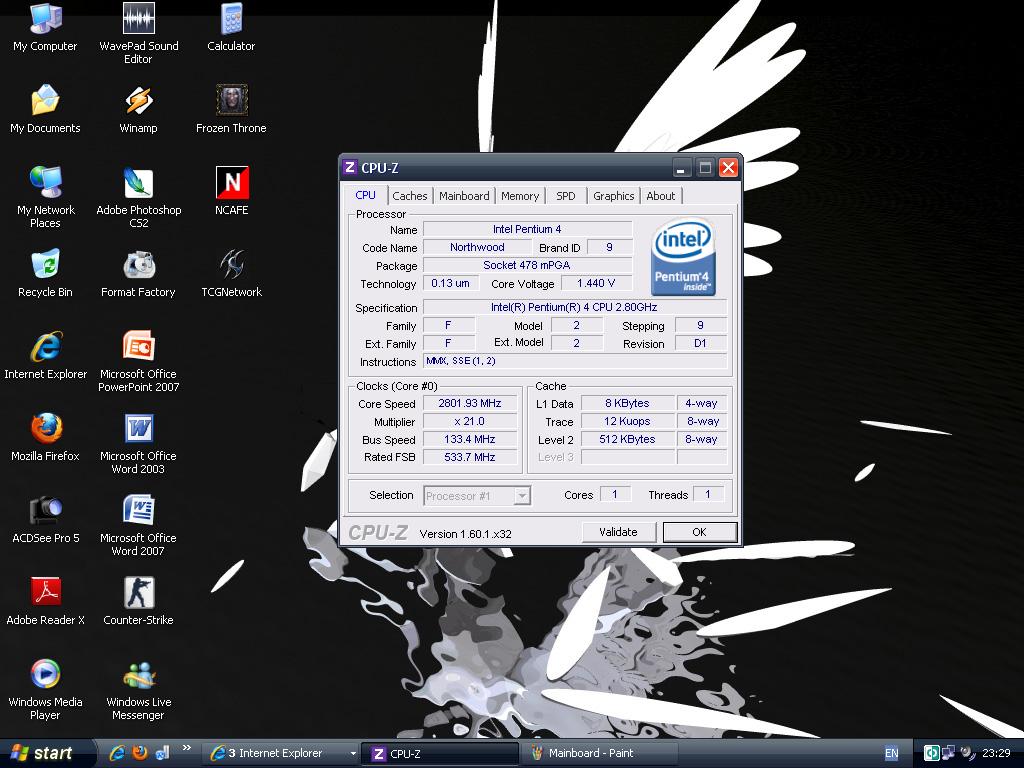
Task: Select the Windows Live Messenger icon
Action: pos(138,689)
